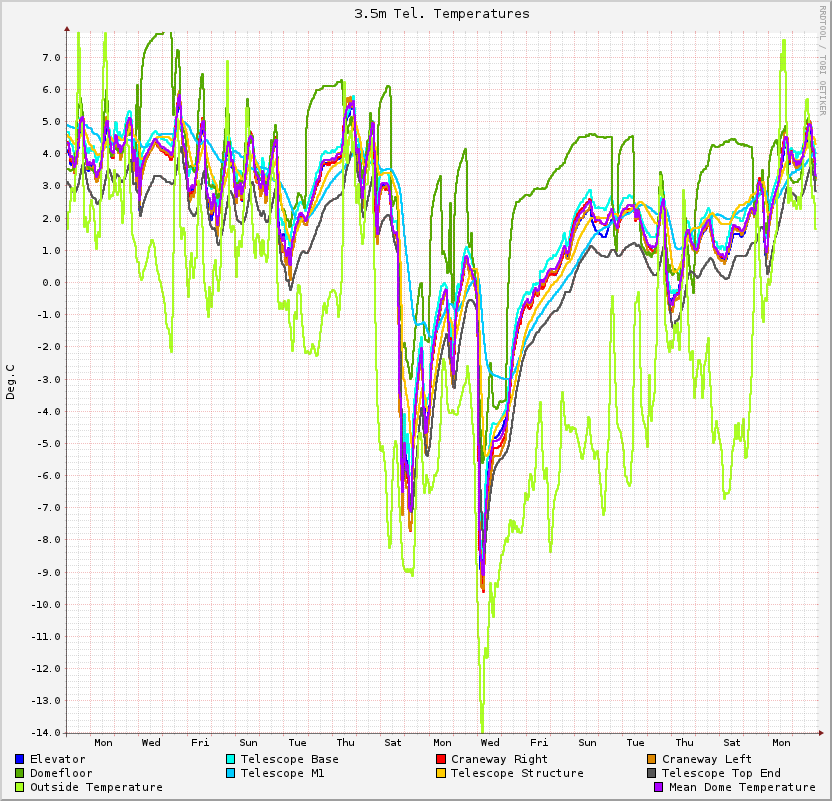Screen dimensions: 832x801
Task: Click the 'Domefloor' legend label text
Action: tap(61, 773)
